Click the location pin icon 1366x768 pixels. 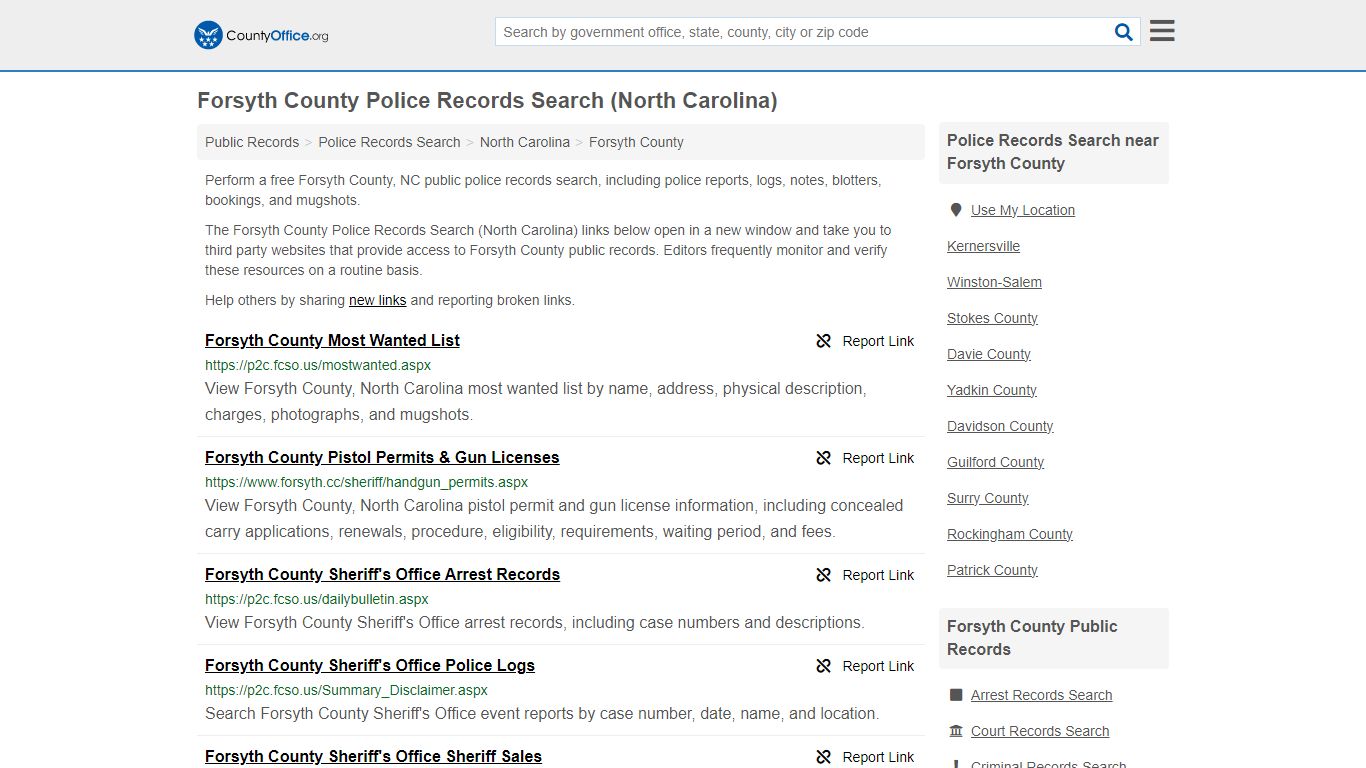point(956,210)
